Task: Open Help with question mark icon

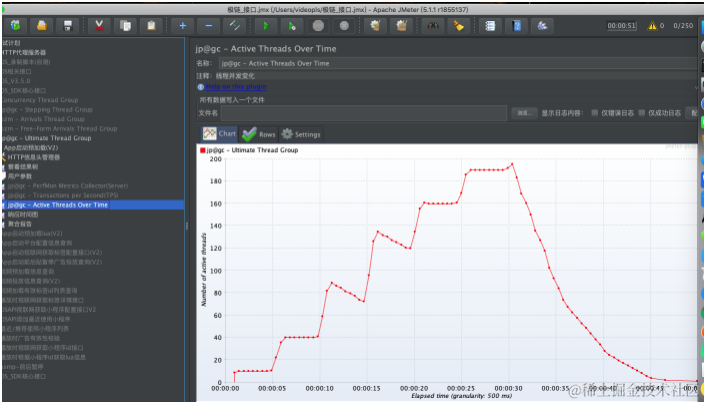Action: click(x=516, y=26)
